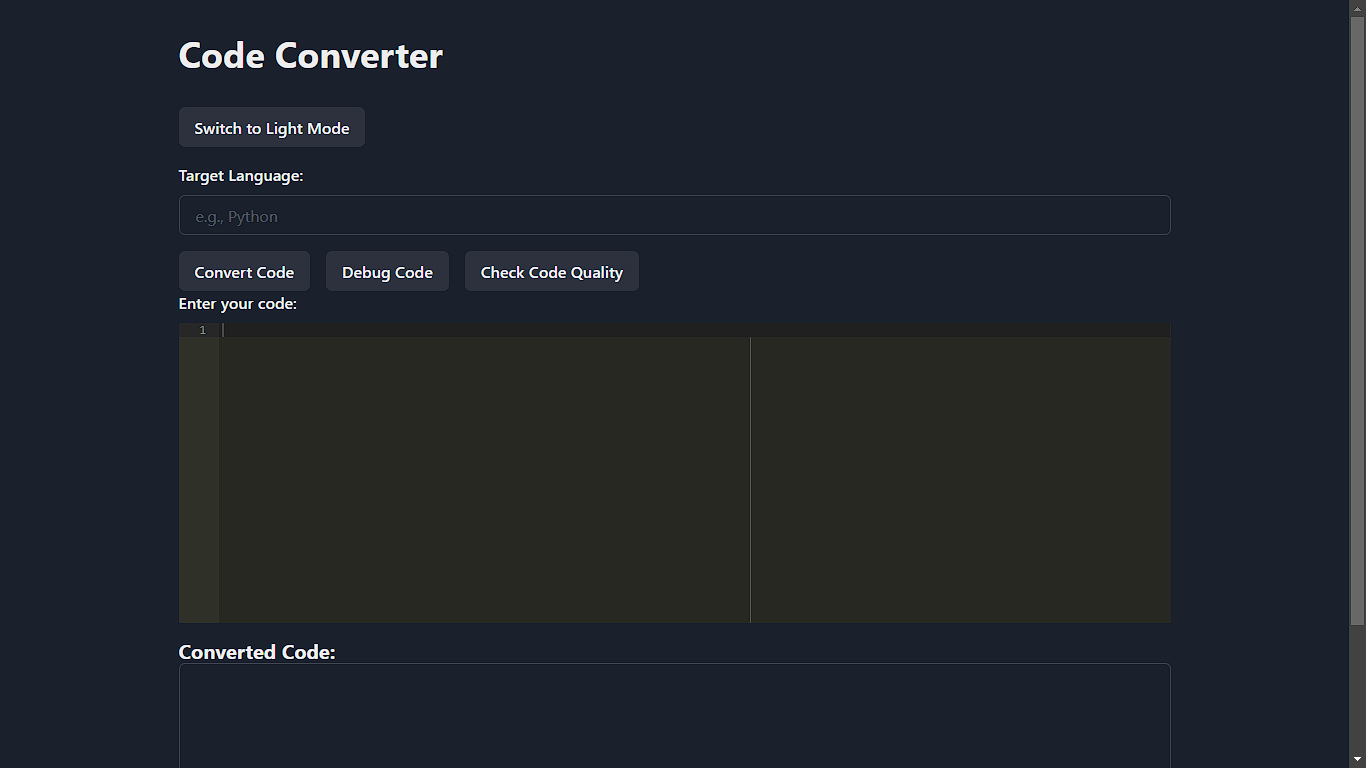Place cursor on the editor's first line
This screenshot has height=768, width=1366.
(695, 330)
